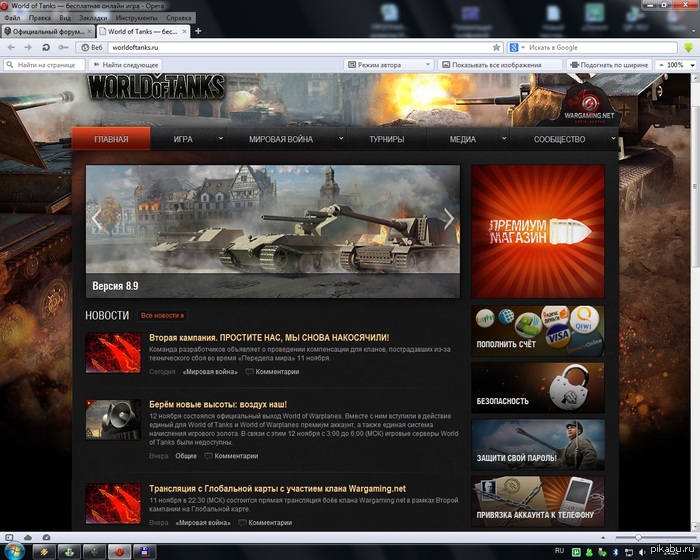Open the Безопасность banner

click(x=538, y=388)
